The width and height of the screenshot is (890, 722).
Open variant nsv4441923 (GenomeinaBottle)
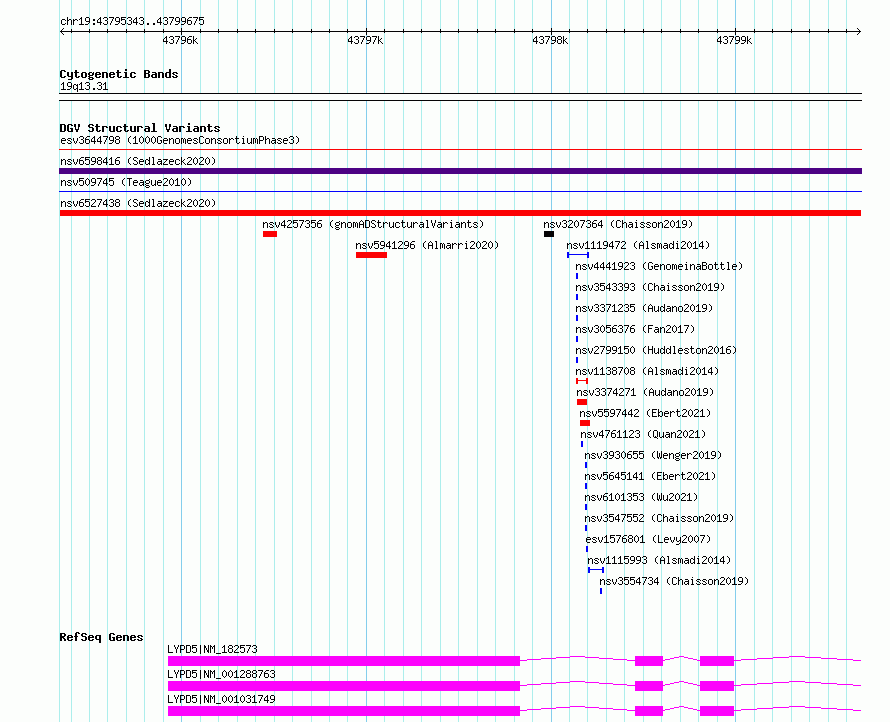pos(659,266)
